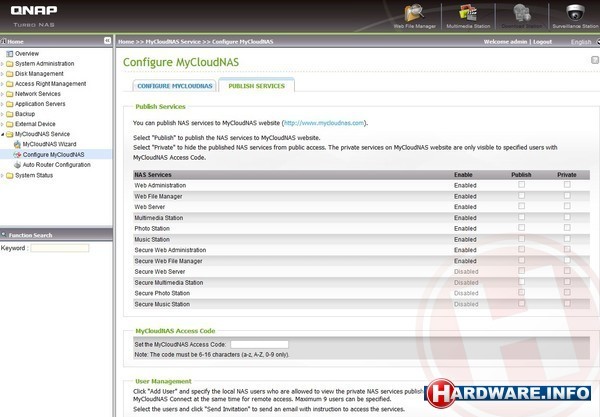
Task: Expand Network Services tree arrow
Action: (2, 94)
